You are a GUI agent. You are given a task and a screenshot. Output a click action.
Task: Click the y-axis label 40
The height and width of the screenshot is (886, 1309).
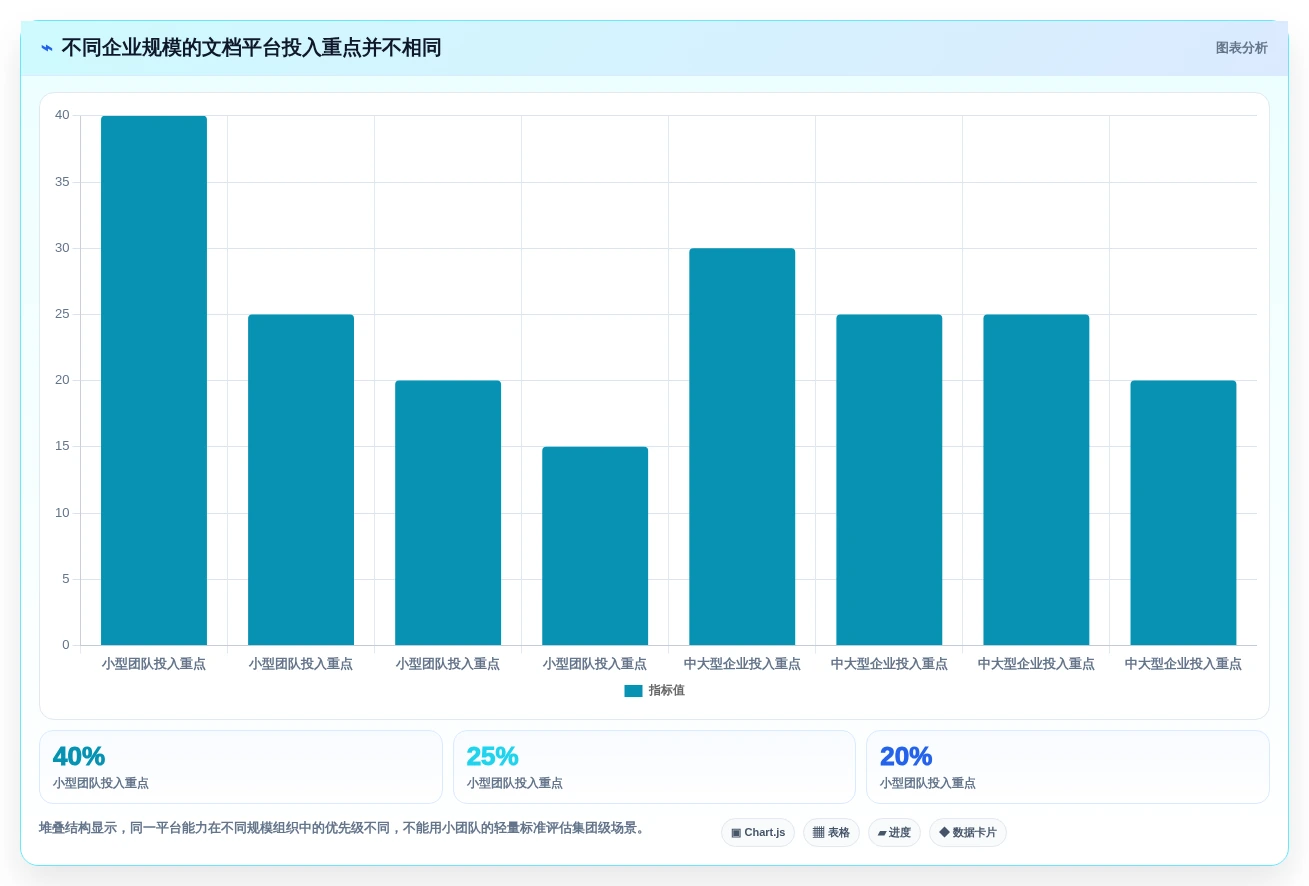(62, 115)
